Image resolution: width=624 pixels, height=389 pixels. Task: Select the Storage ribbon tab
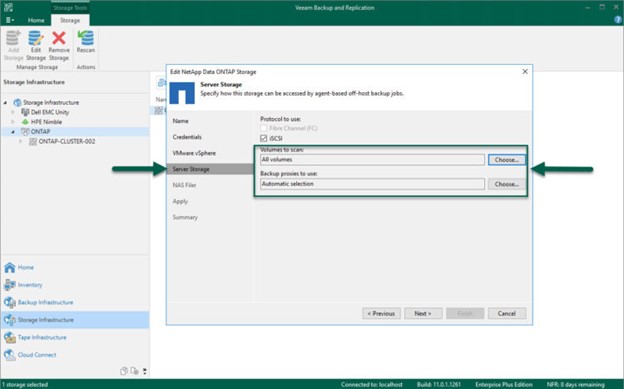[x=70, y=20]
